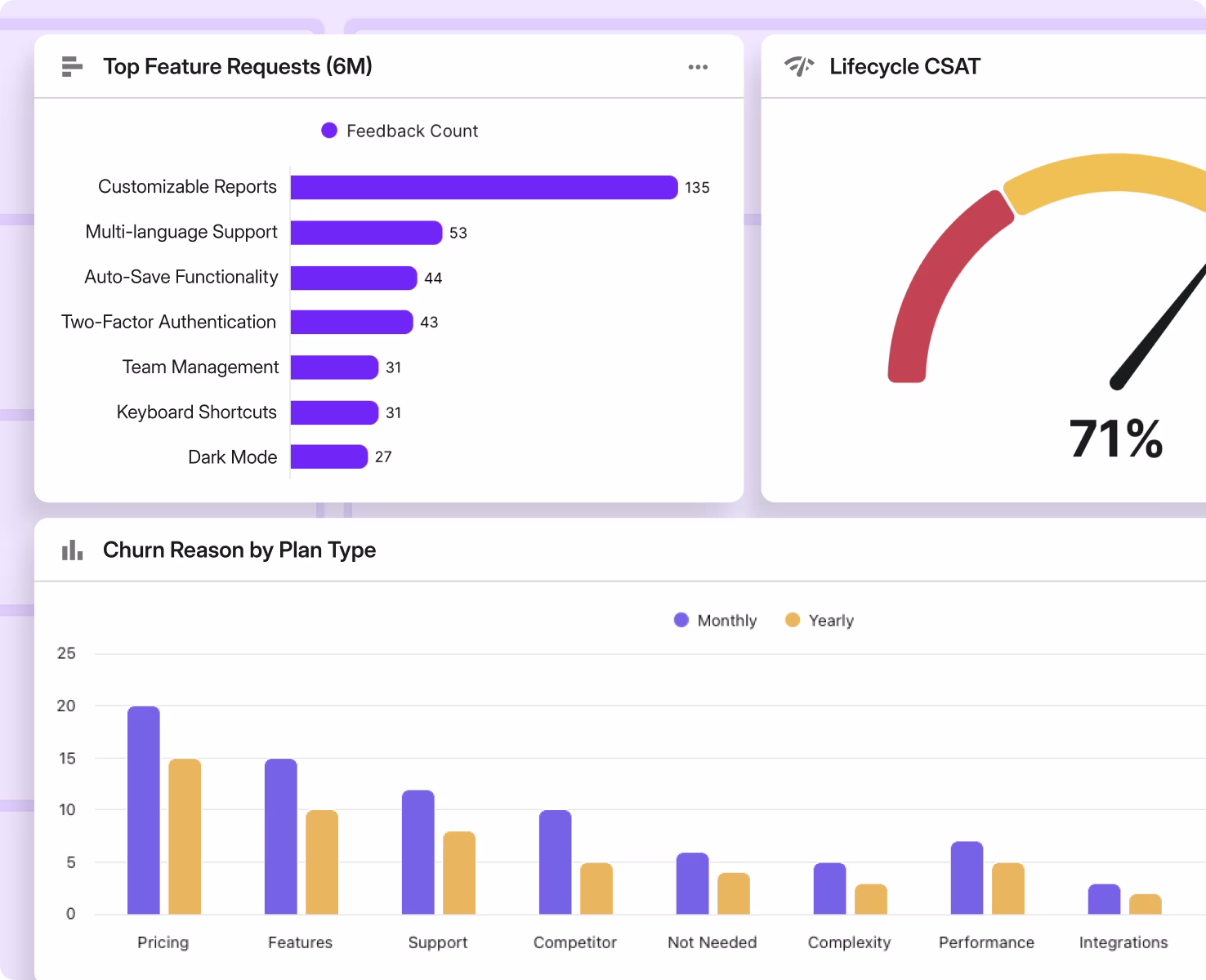
Task: Click the Yearly bar for Integrations
Action: click(1146, 904)
